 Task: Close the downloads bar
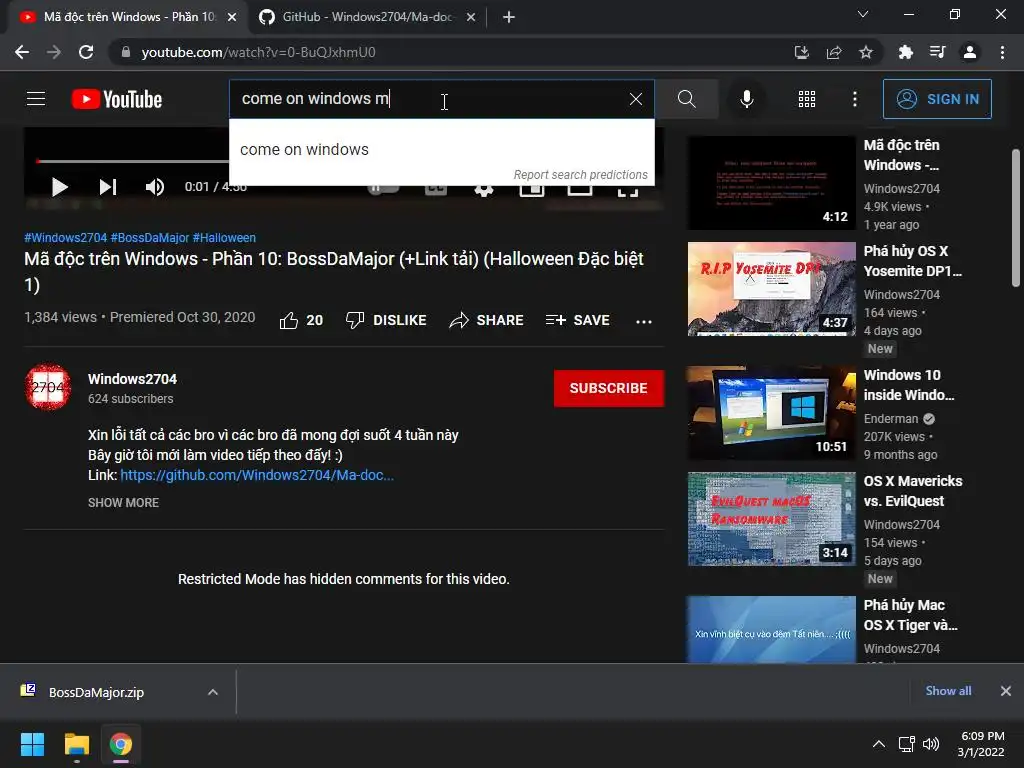pyautogui.click(x=1006, y=691)
